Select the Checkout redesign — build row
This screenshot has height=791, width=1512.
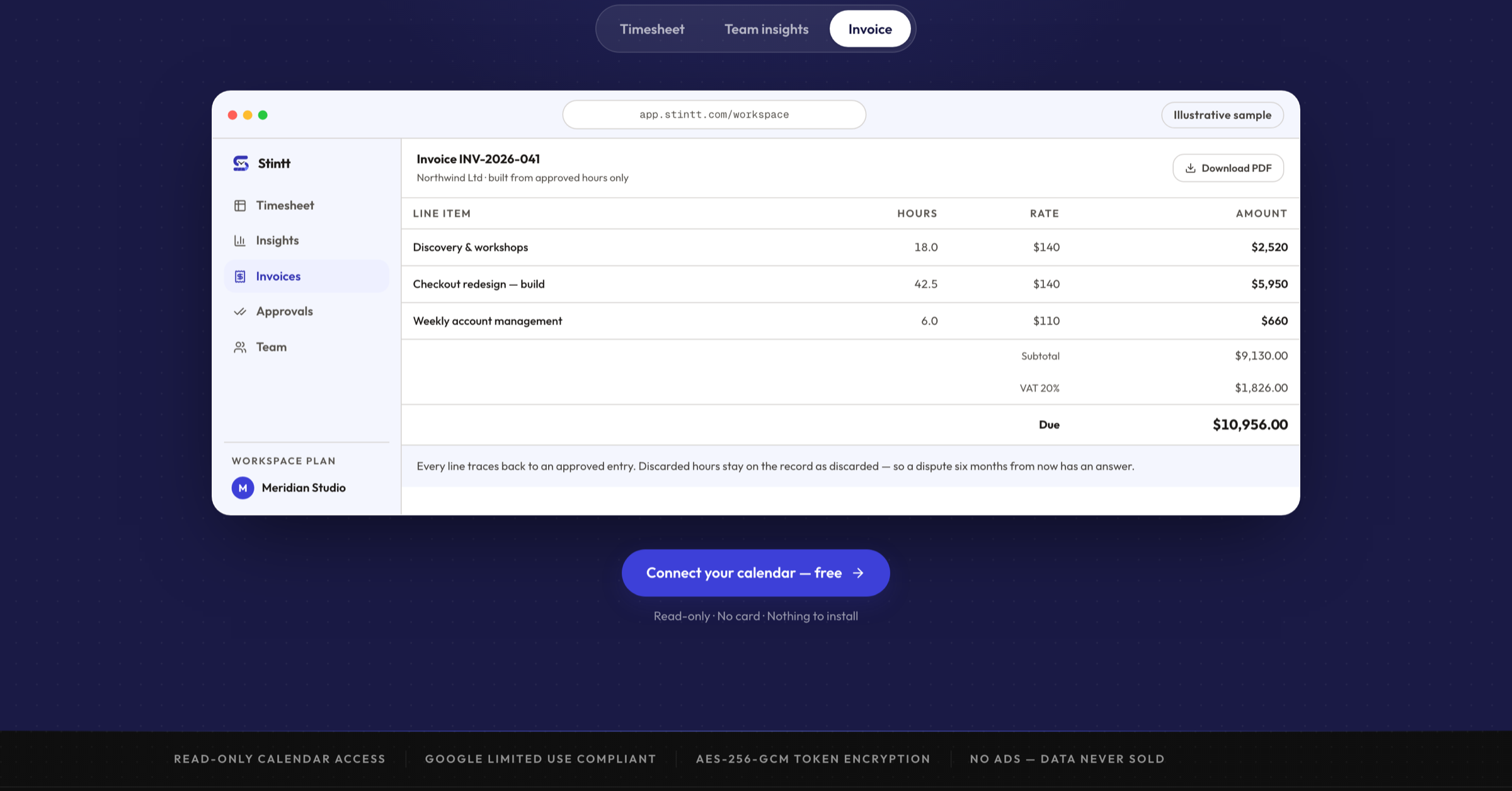(x=850, y=284)
